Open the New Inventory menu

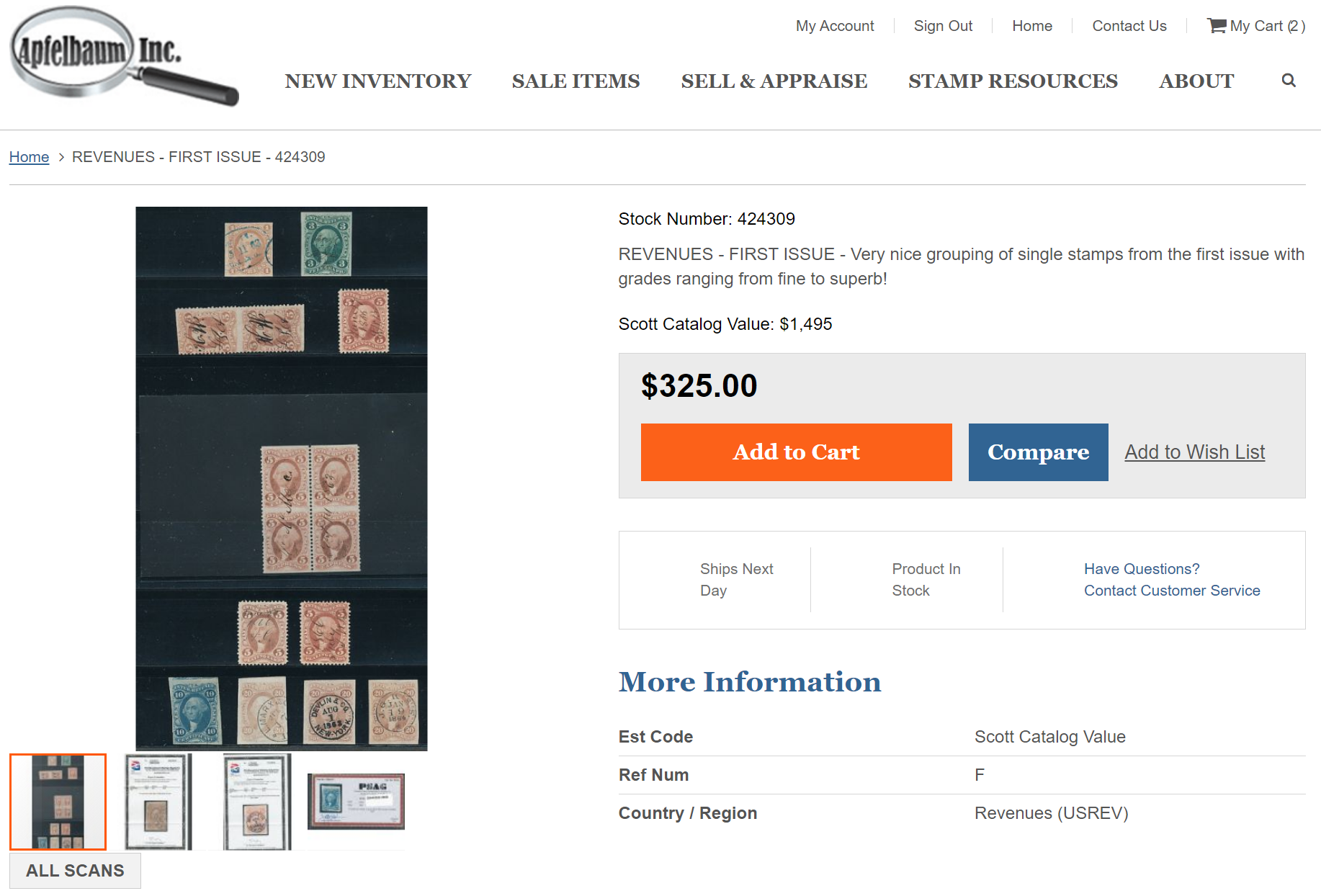click(x=377, y=81)
